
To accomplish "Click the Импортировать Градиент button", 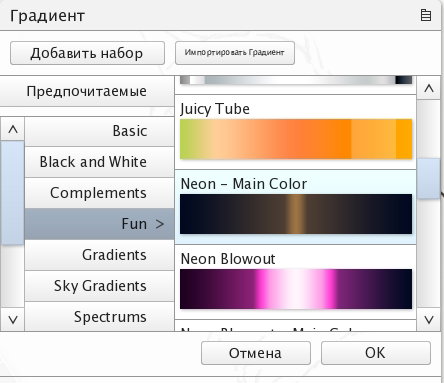I will click(x=235, y=53).
